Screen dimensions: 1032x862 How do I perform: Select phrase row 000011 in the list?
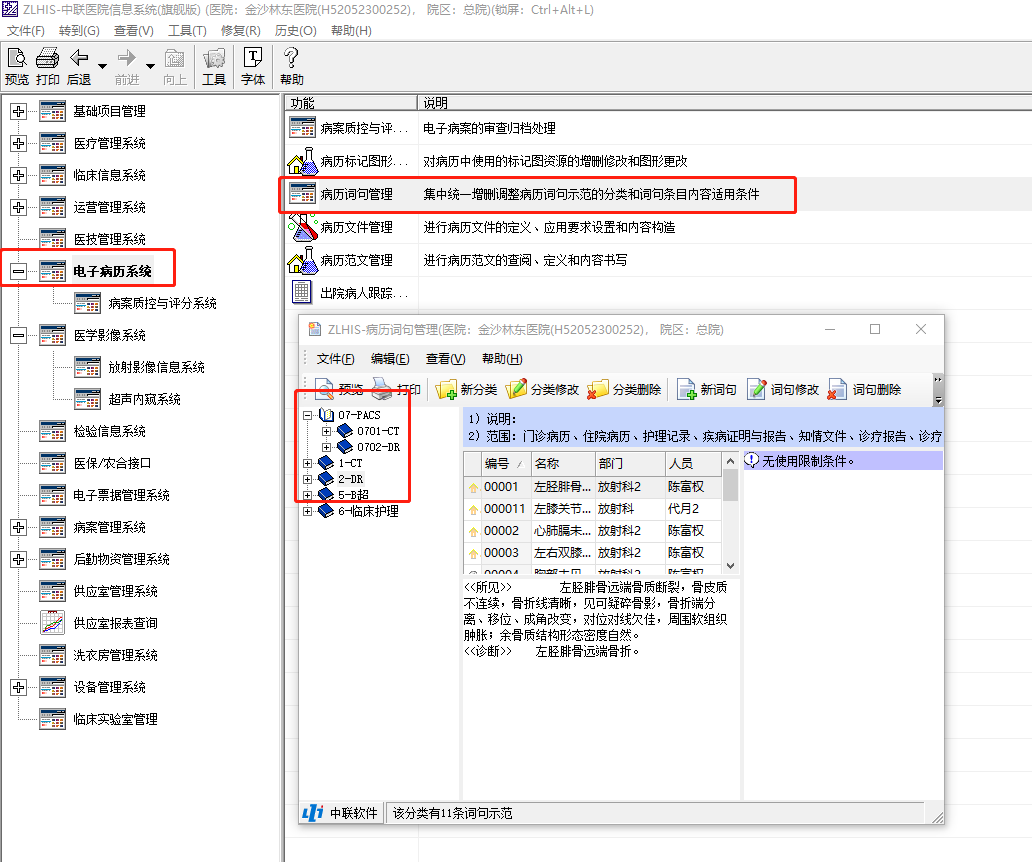point(593,509)
